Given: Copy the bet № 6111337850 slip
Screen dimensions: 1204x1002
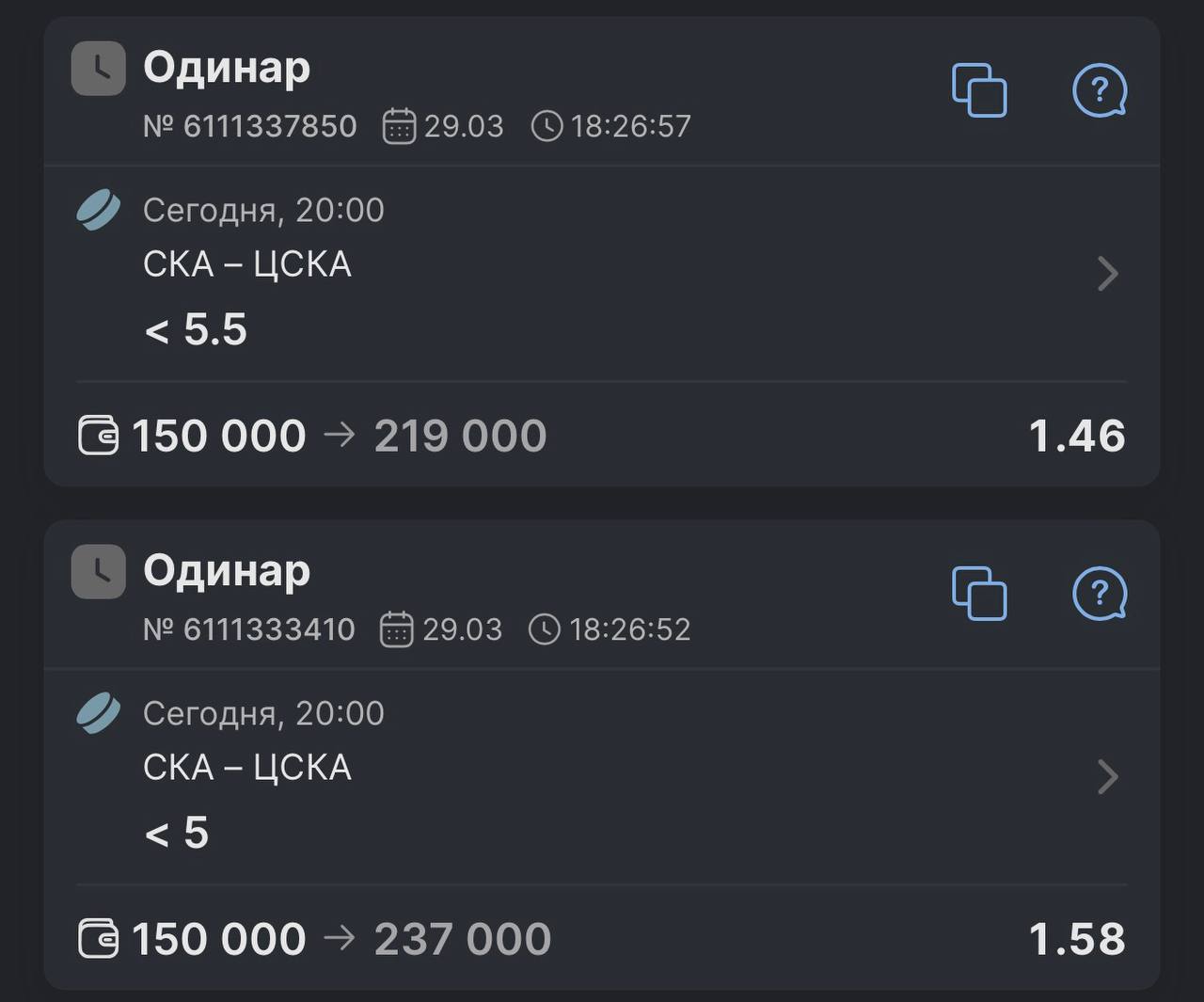Looking at the screenshot, I should click(979, 90).
